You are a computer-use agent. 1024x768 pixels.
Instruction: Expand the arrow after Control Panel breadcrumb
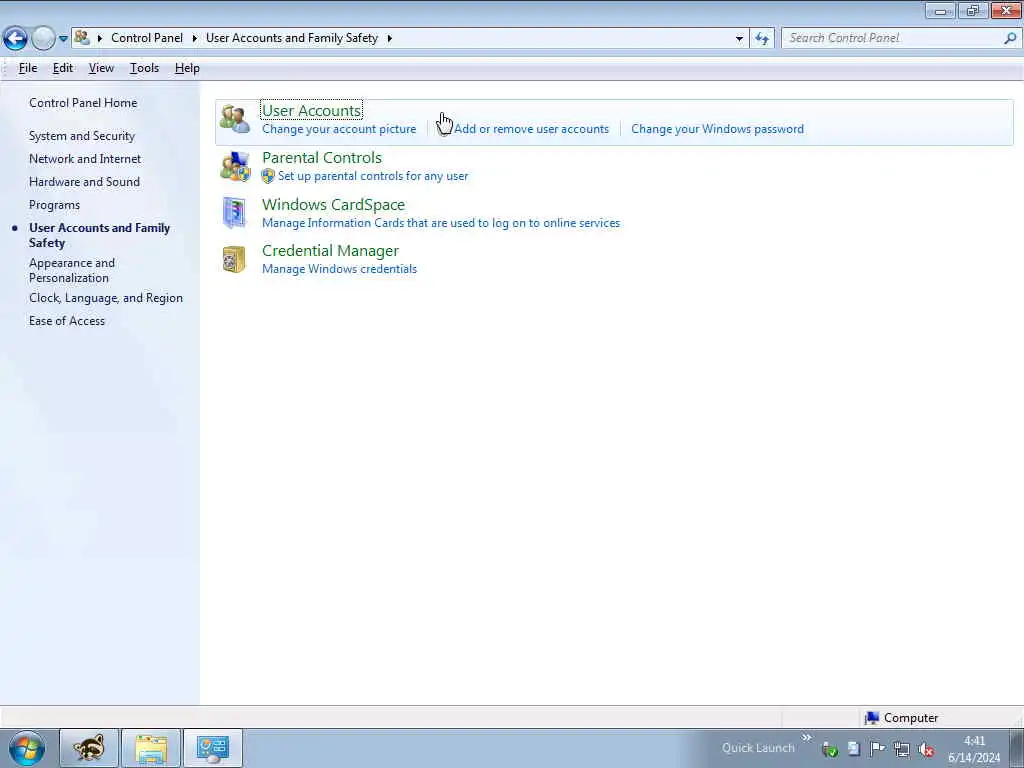point(195,39)
